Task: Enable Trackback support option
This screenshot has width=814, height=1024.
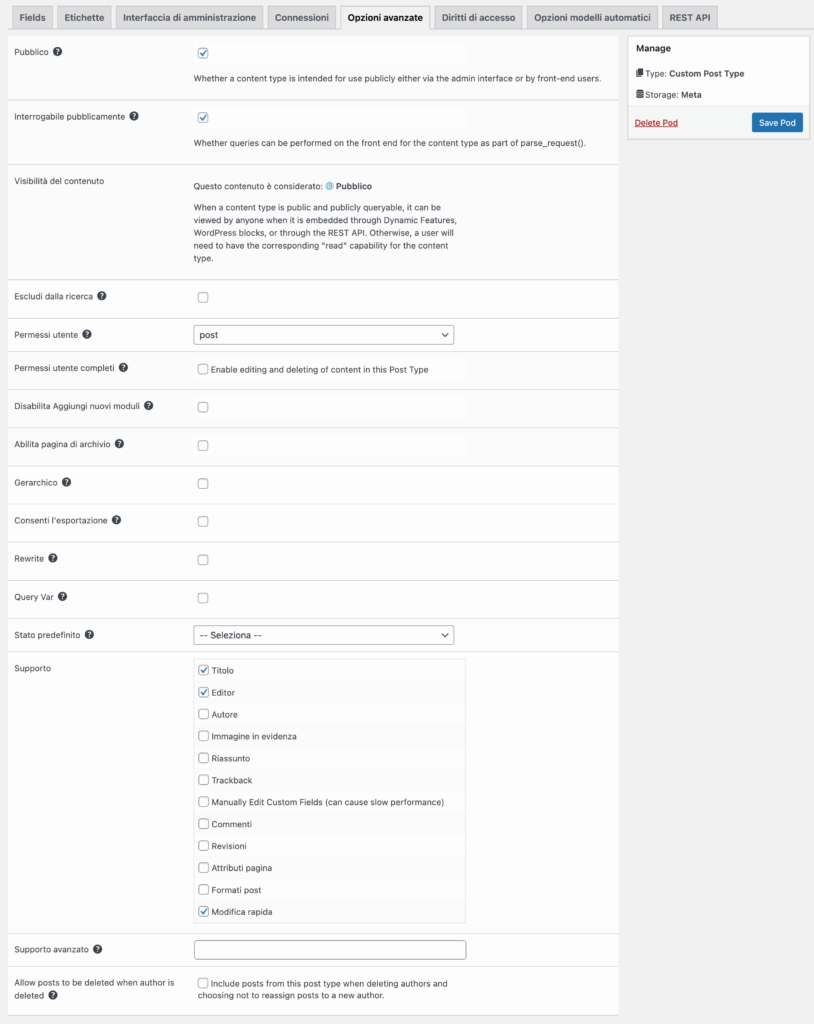Action: coord(204,780)
